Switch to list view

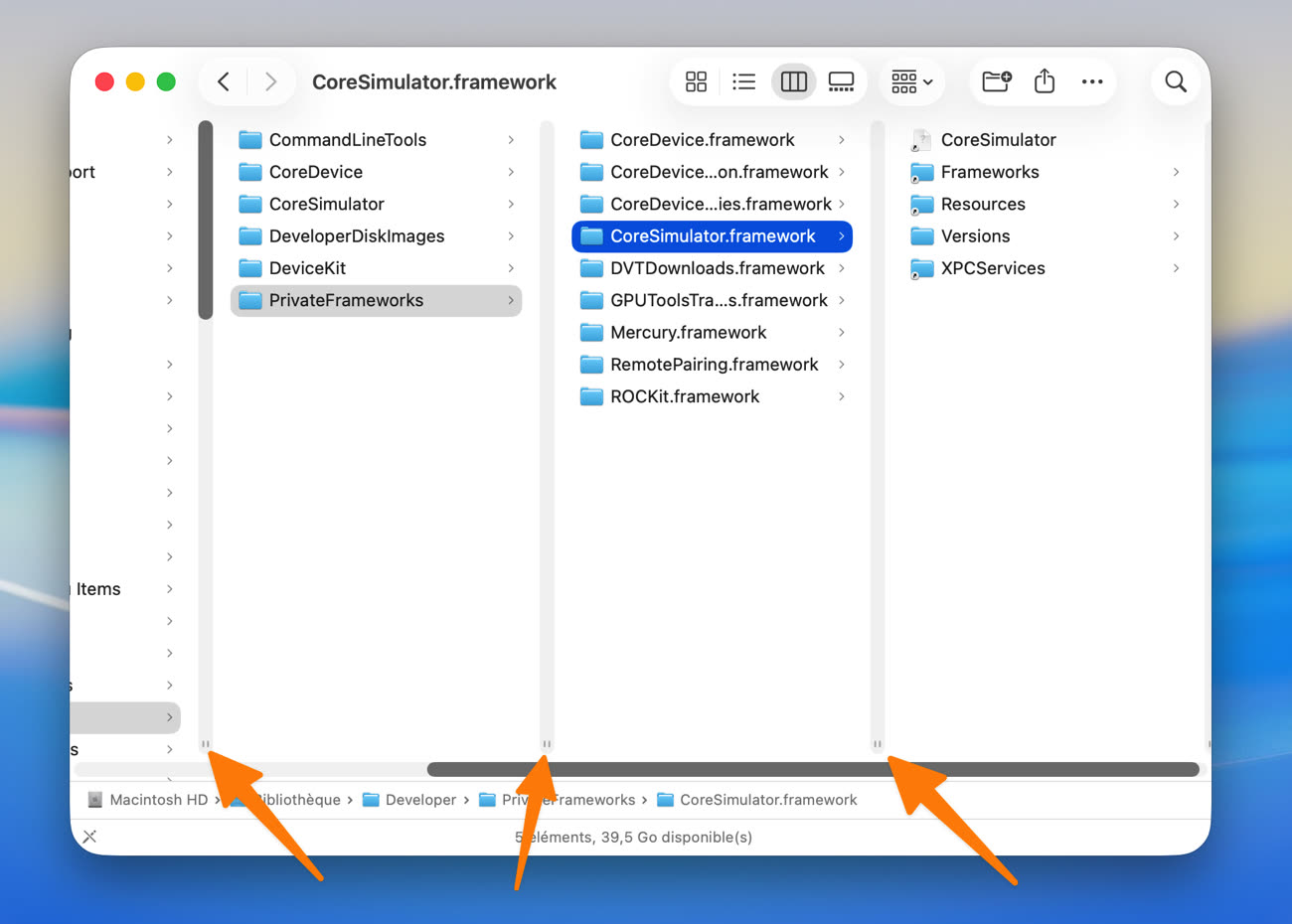(x=743, y=81)
